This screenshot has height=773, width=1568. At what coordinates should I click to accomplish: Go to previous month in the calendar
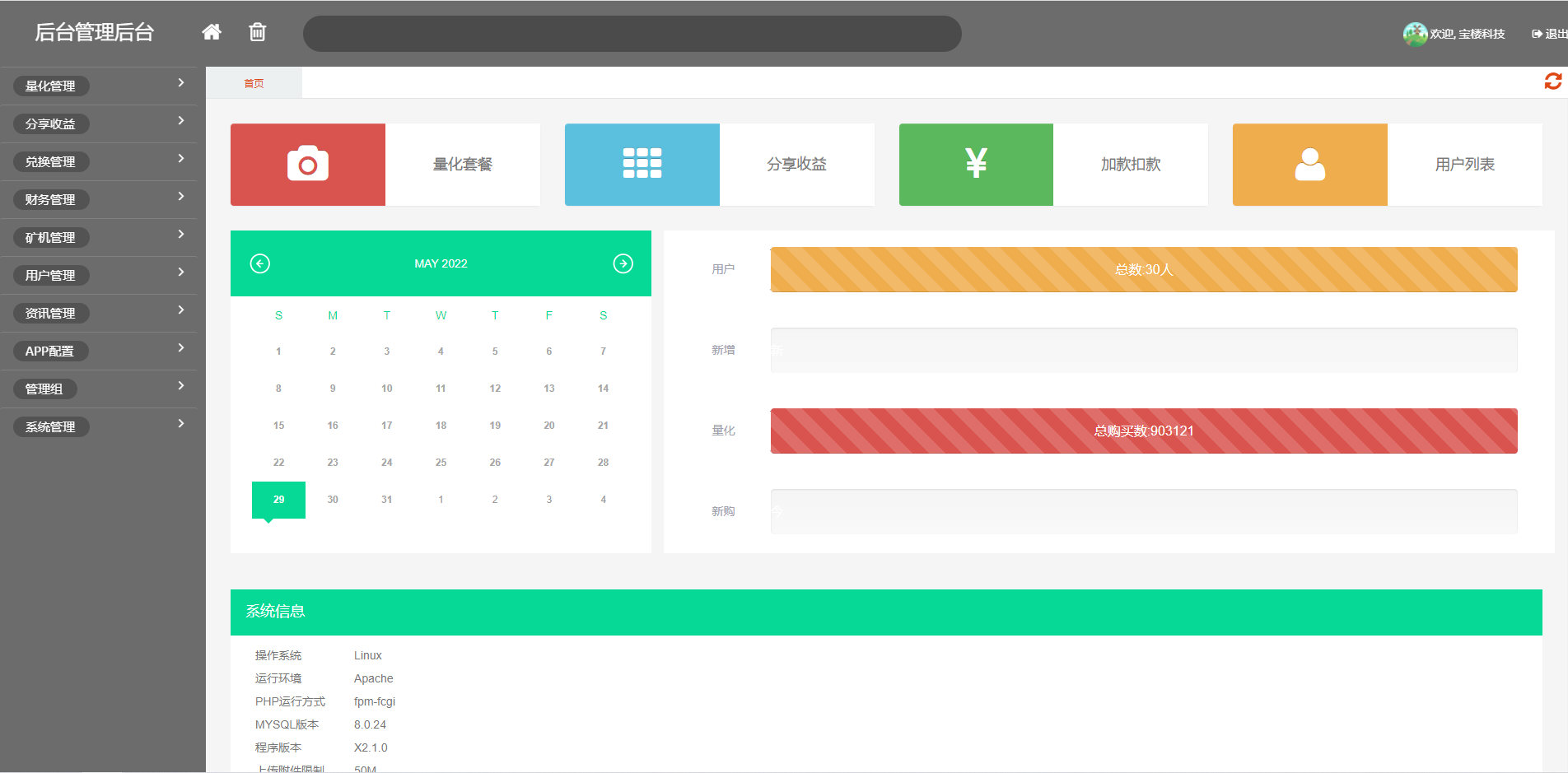coord(259,263)
